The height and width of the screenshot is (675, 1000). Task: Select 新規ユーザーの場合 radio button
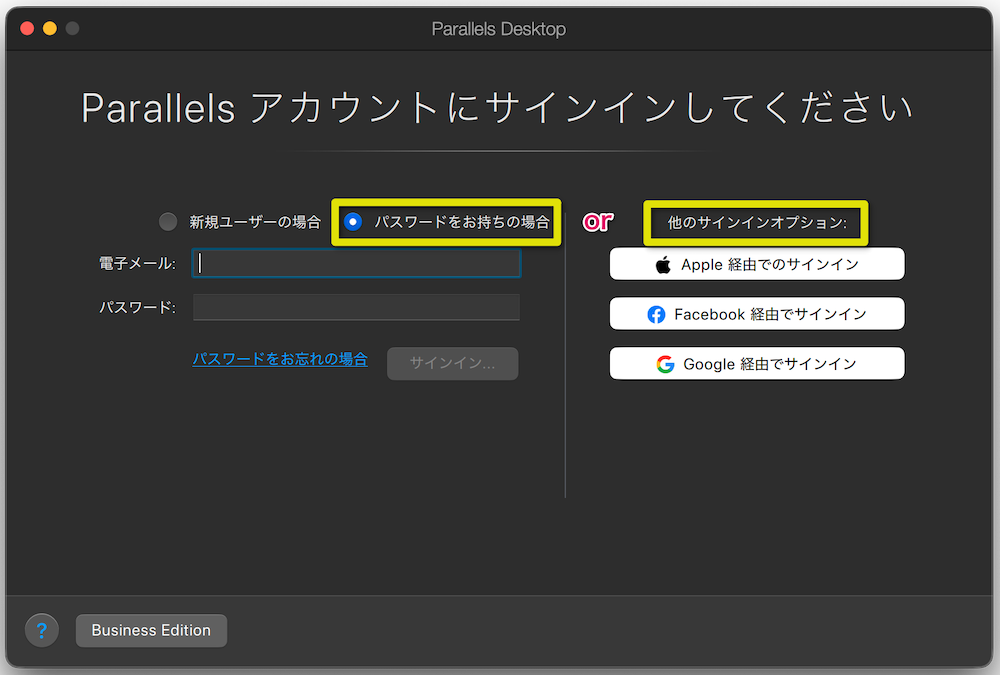click(167, 221)
